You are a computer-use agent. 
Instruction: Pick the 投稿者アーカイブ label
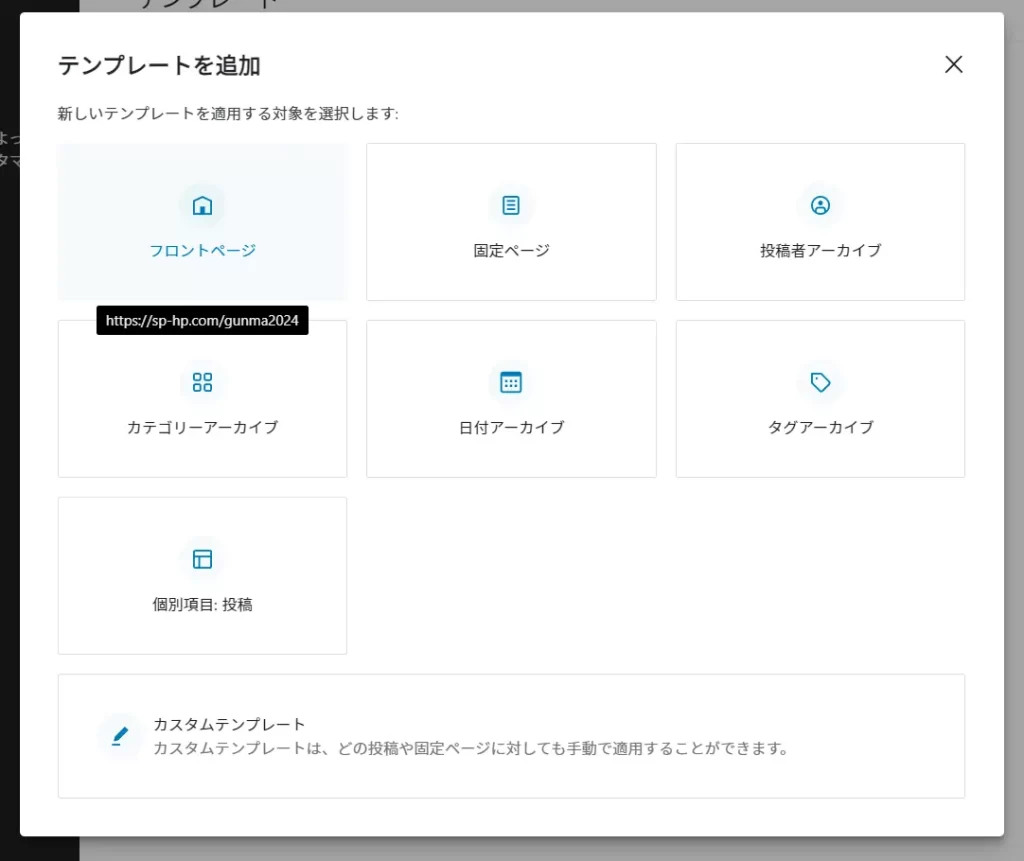tap(820, 250)
